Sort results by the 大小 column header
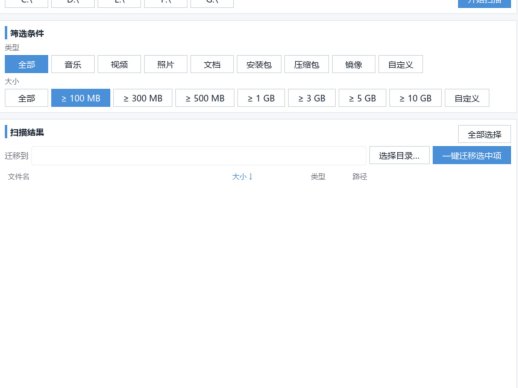 (242, 176)
